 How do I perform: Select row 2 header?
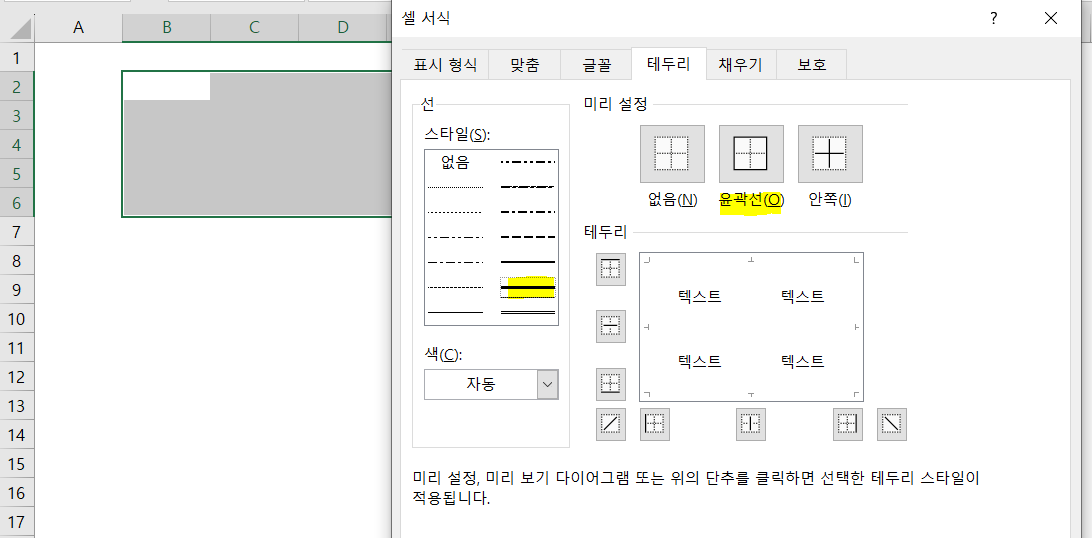tap(17, 86)
